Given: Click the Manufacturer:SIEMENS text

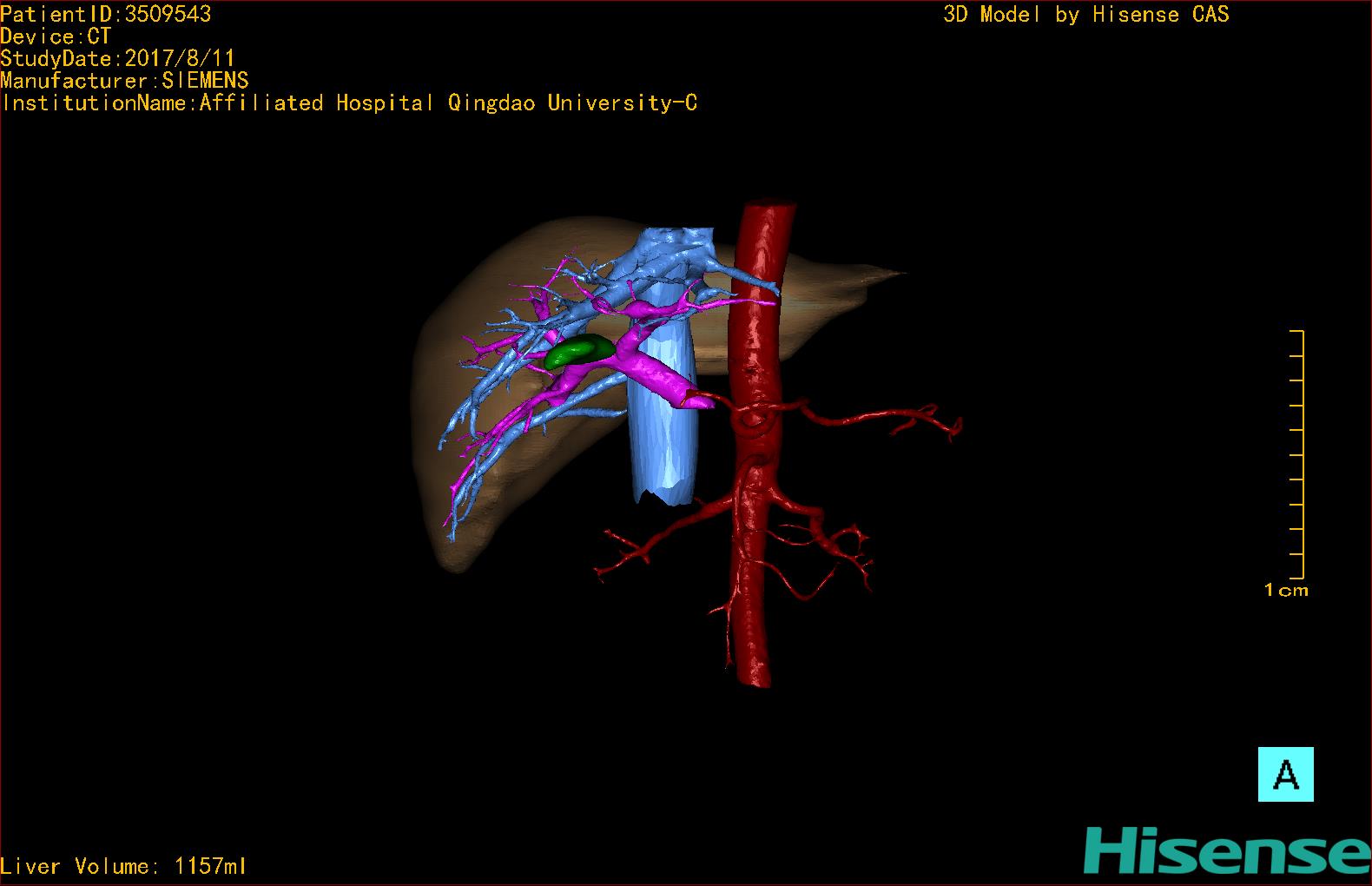Looking at the screenshot, I should [125, 81].
